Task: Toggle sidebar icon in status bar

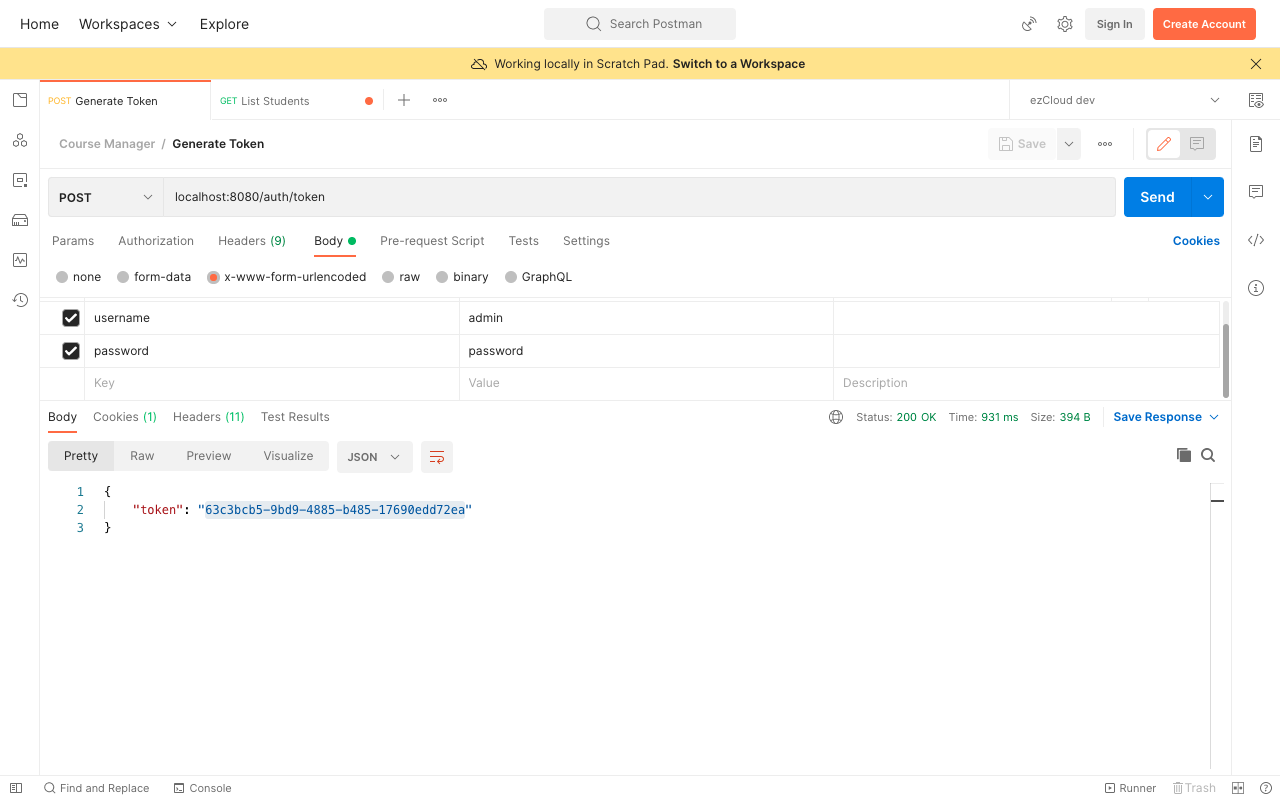Action: coord(16,788)
